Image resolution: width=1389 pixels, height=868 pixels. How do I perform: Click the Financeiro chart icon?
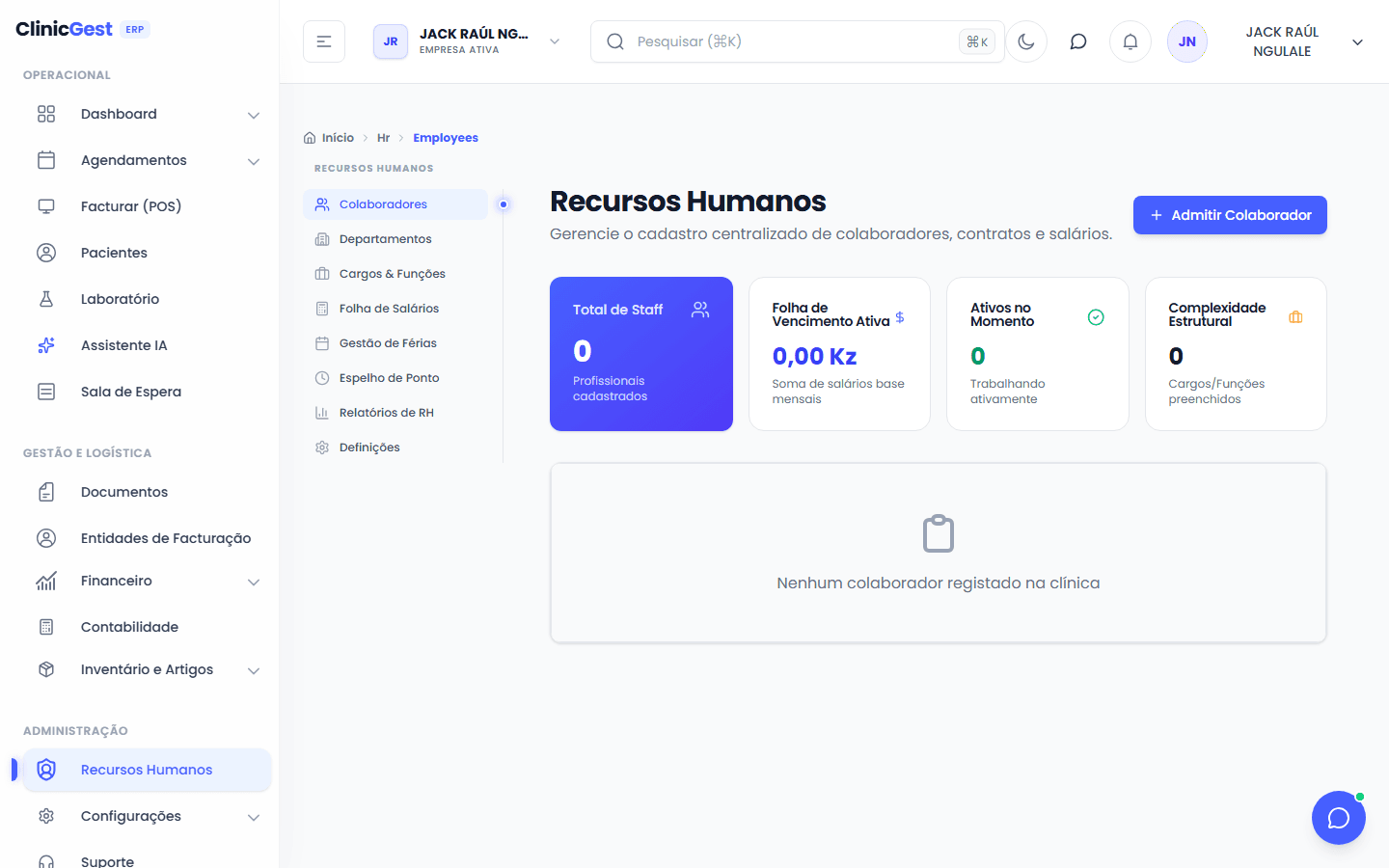pyautogui.click(x=46, y=581)
